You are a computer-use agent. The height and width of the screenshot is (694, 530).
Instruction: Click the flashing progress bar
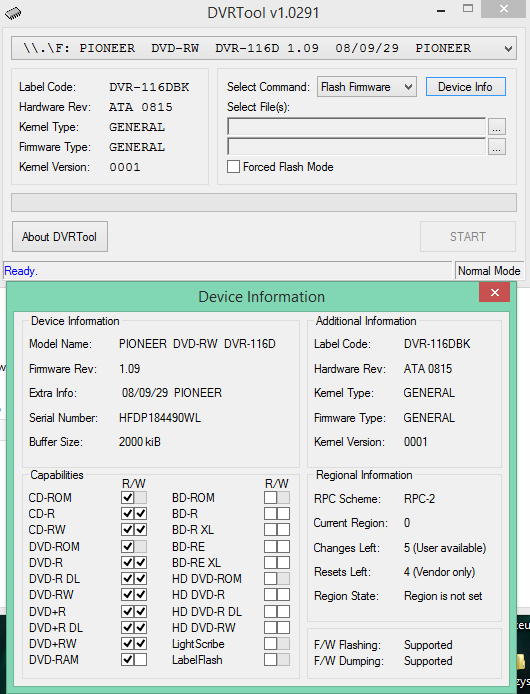coord(264,203)
